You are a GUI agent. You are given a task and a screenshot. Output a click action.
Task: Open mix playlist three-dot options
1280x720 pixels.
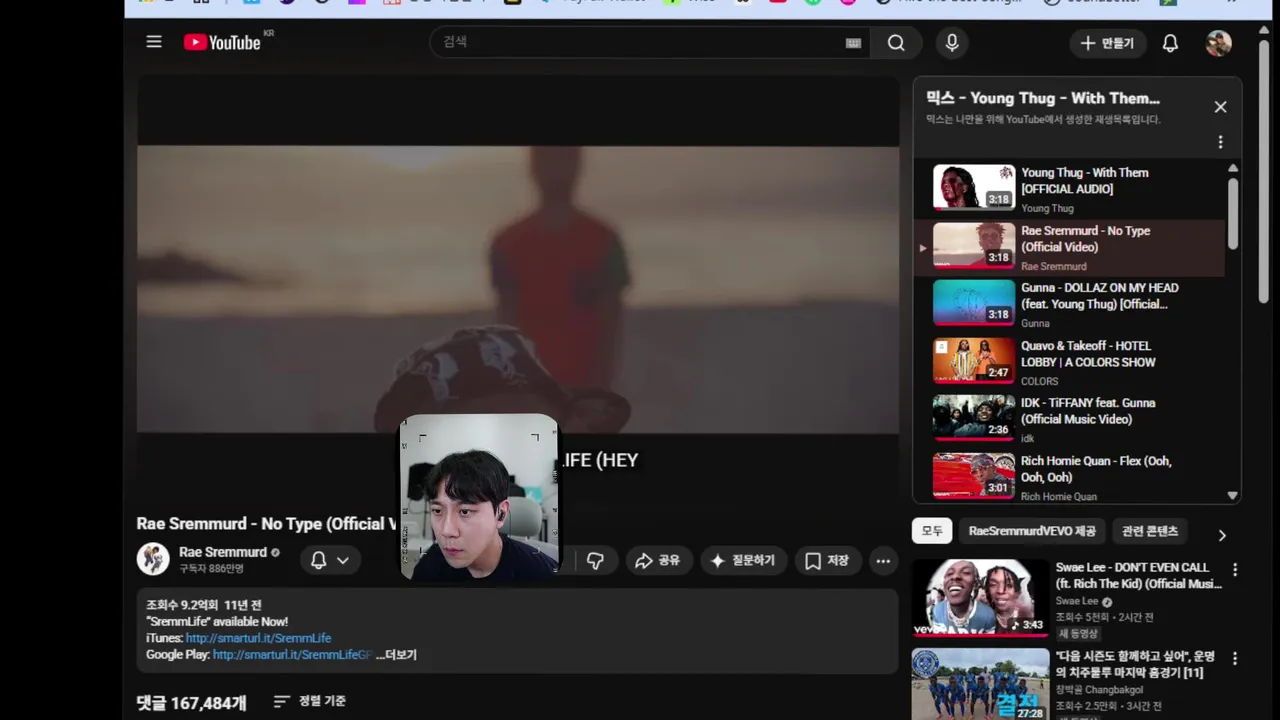click(1220, 142)
